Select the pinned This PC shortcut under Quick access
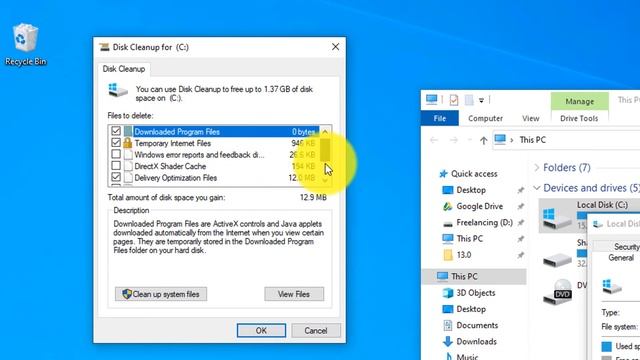Viewport: 640px width, 360px height. tap(469, 239)
